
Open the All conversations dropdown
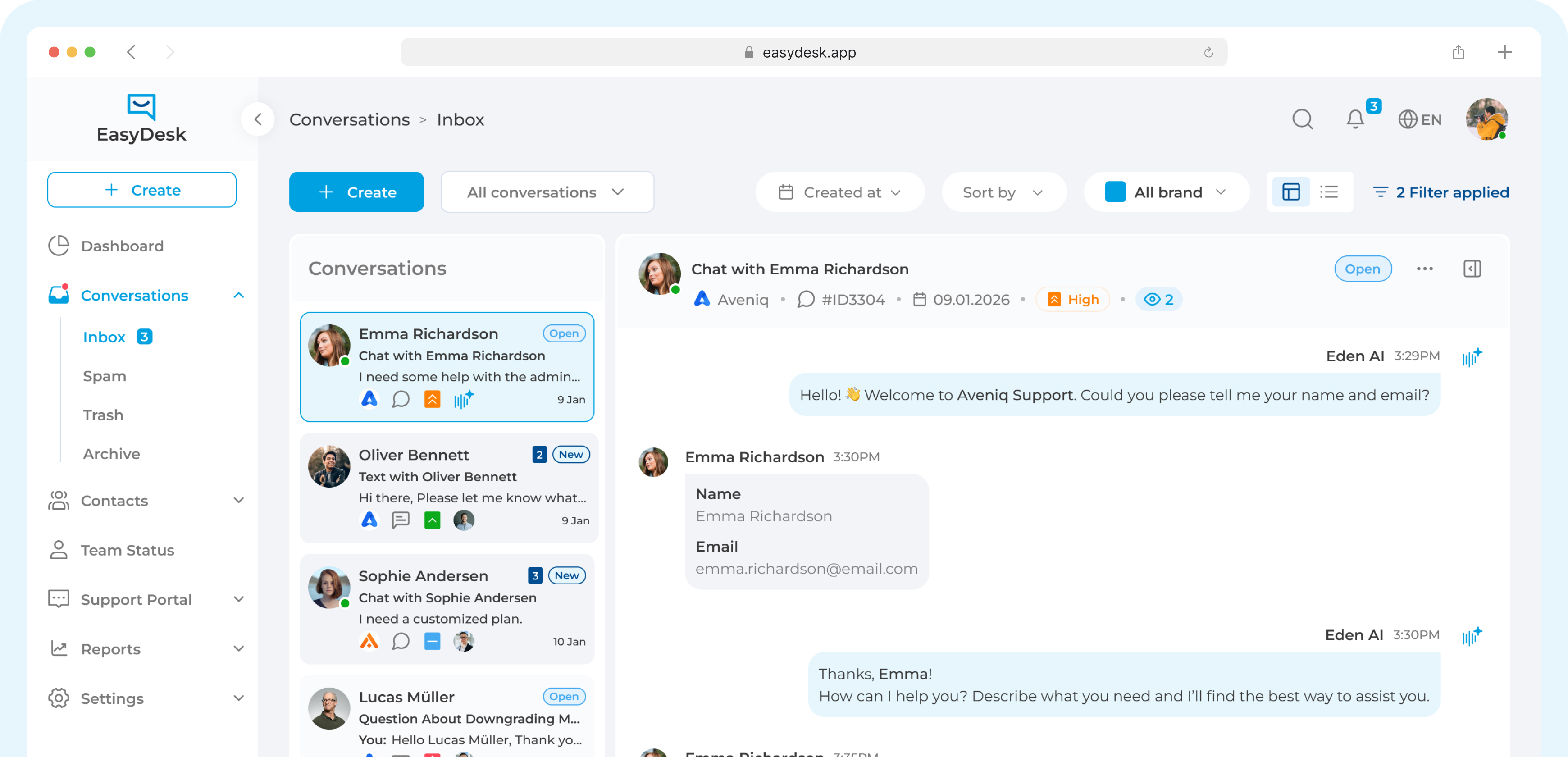tap(547, 192)
